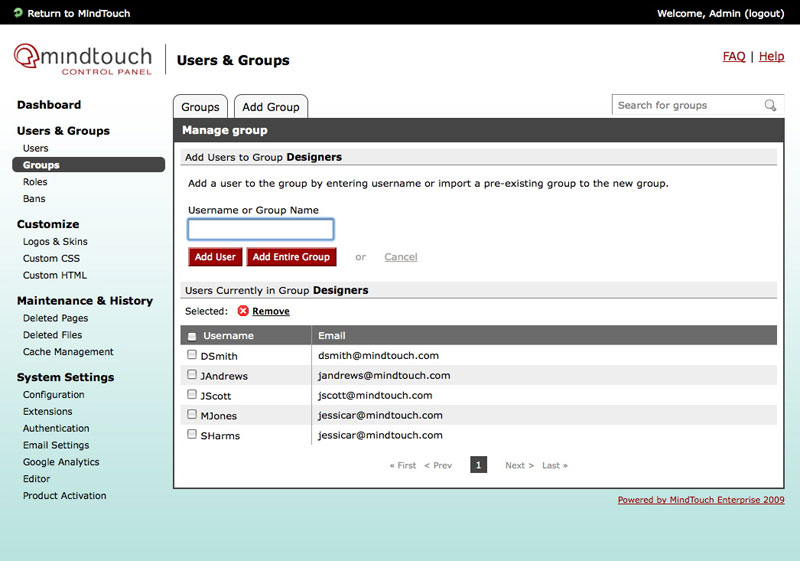Image resolution: width=800 pixels, height=561 pixels.
Task: Go to Cache Management in sidebar
Action: click(68, 352)
